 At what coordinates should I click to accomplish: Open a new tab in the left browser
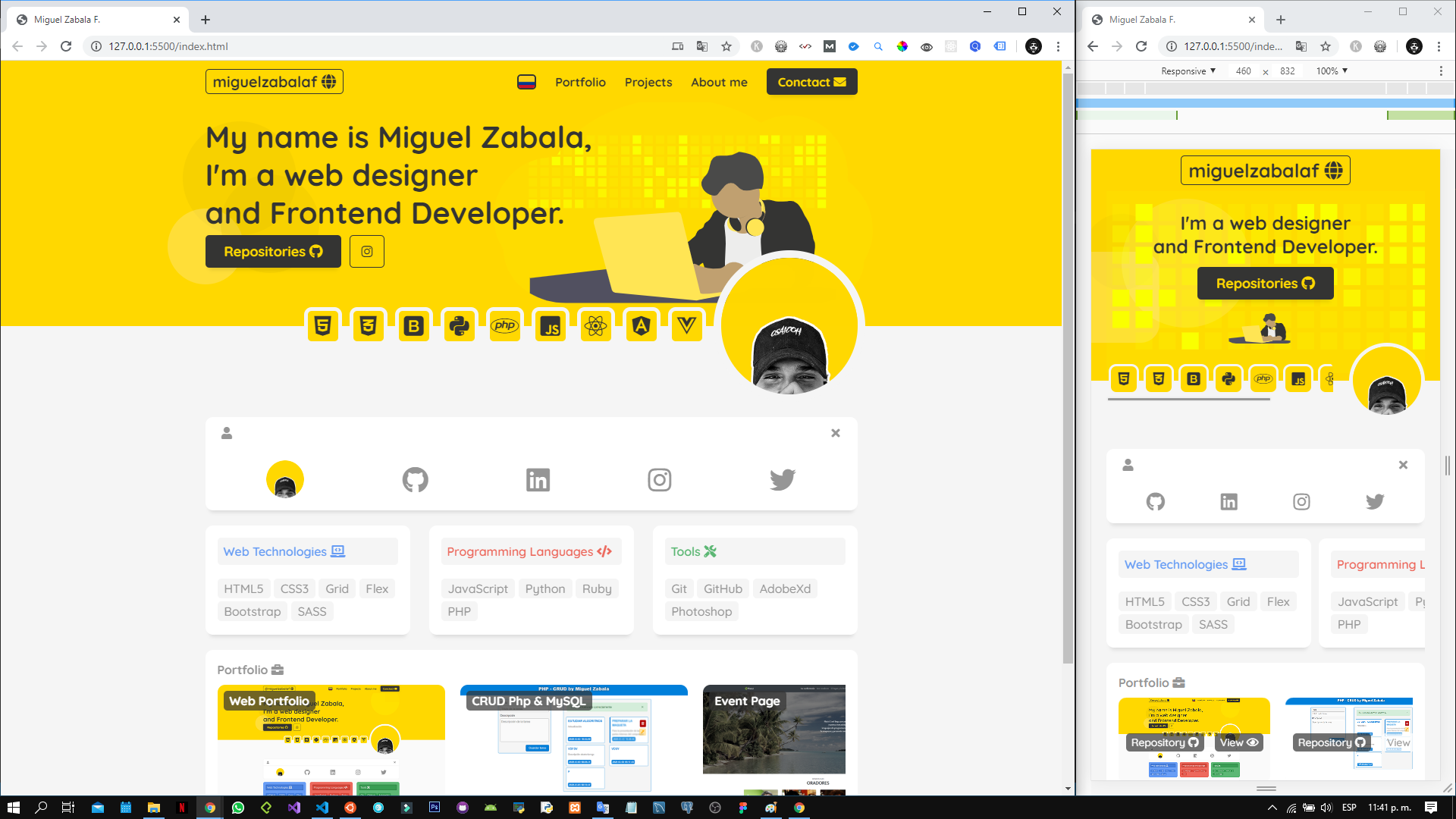point(206,20)
